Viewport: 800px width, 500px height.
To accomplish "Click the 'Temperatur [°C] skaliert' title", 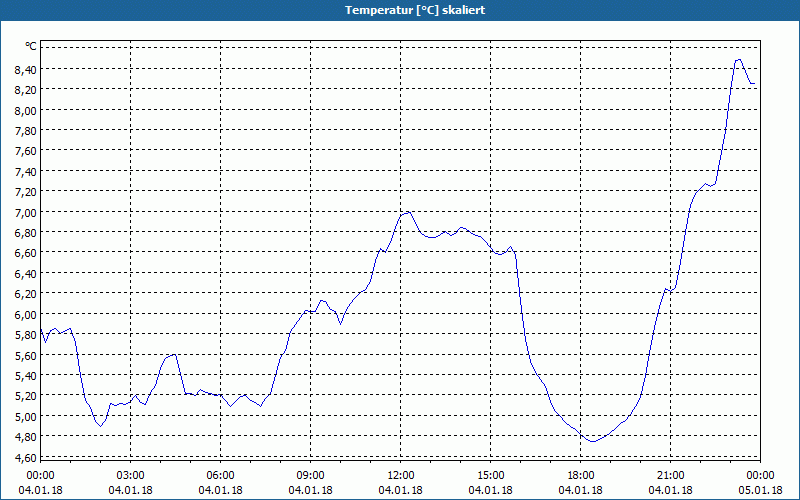I will pos(415,10).
